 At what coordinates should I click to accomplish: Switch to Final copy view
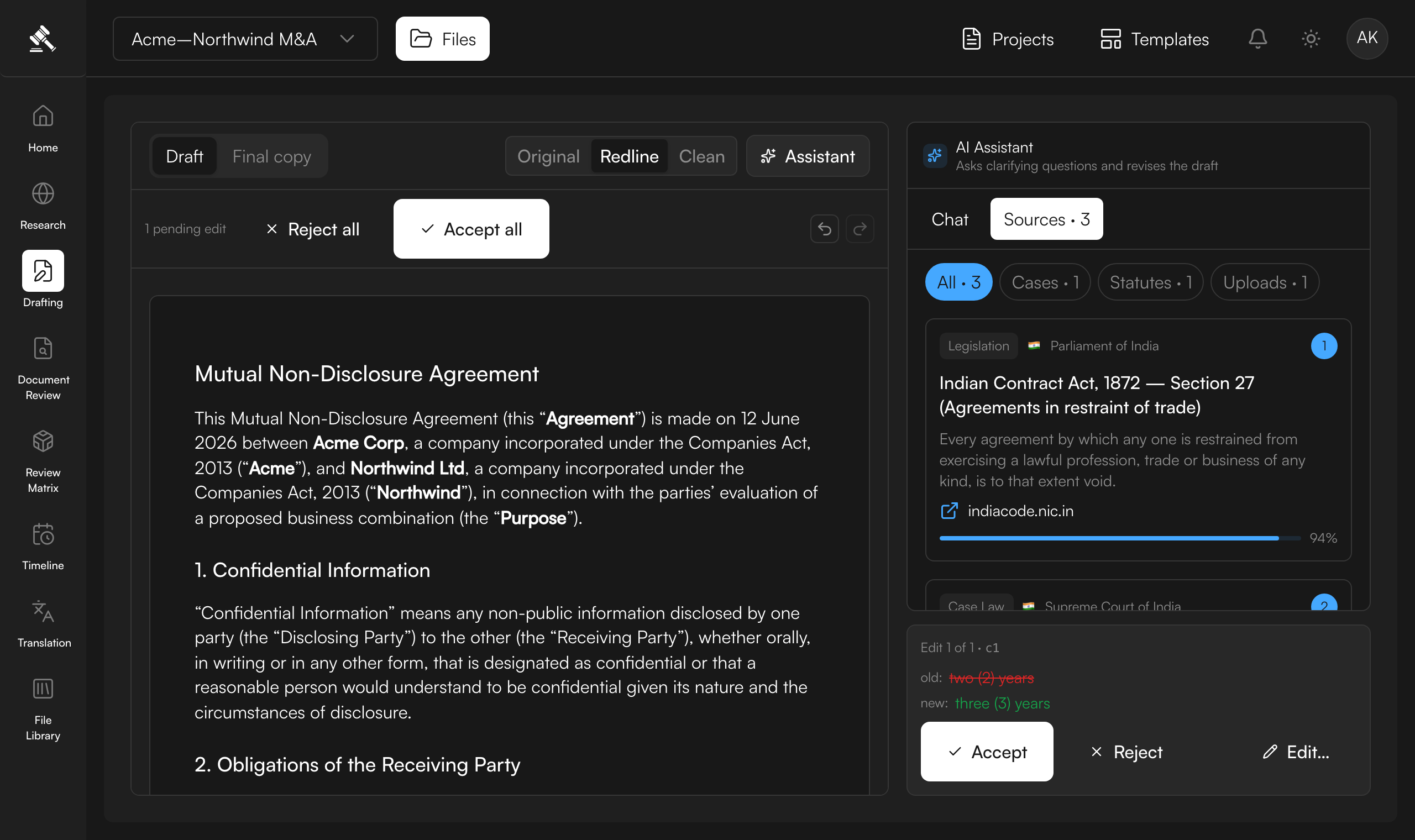coord(272,156)
